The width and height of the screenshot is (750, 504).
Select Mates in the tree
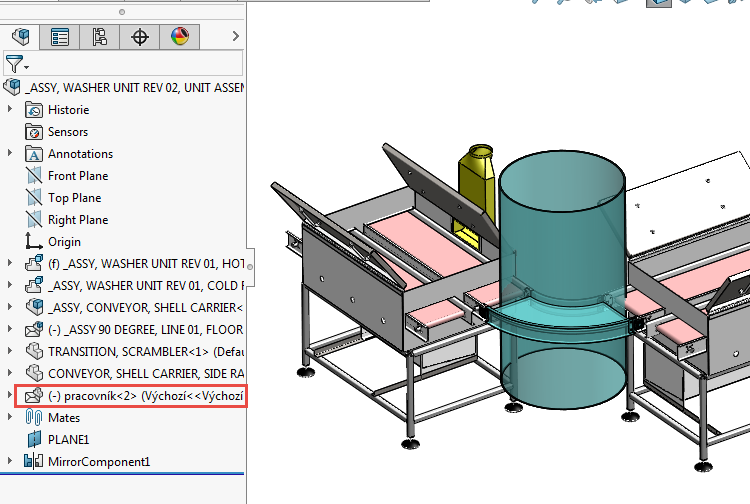click(x=64, y=418)
